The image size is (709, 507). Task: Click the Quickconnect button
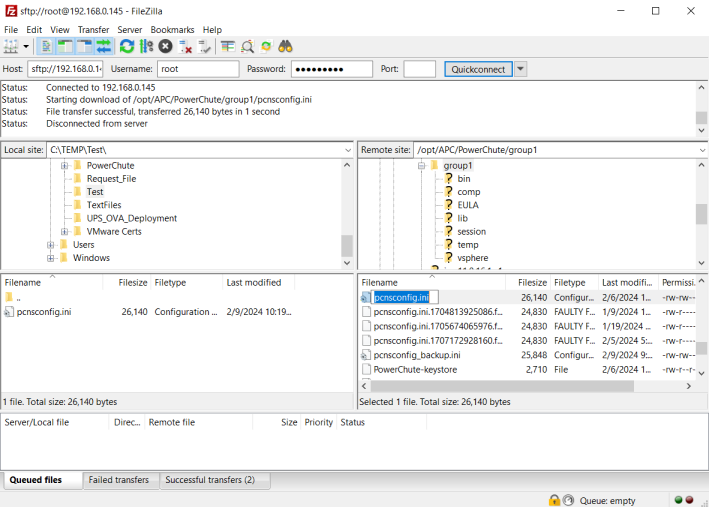[478, 69]
